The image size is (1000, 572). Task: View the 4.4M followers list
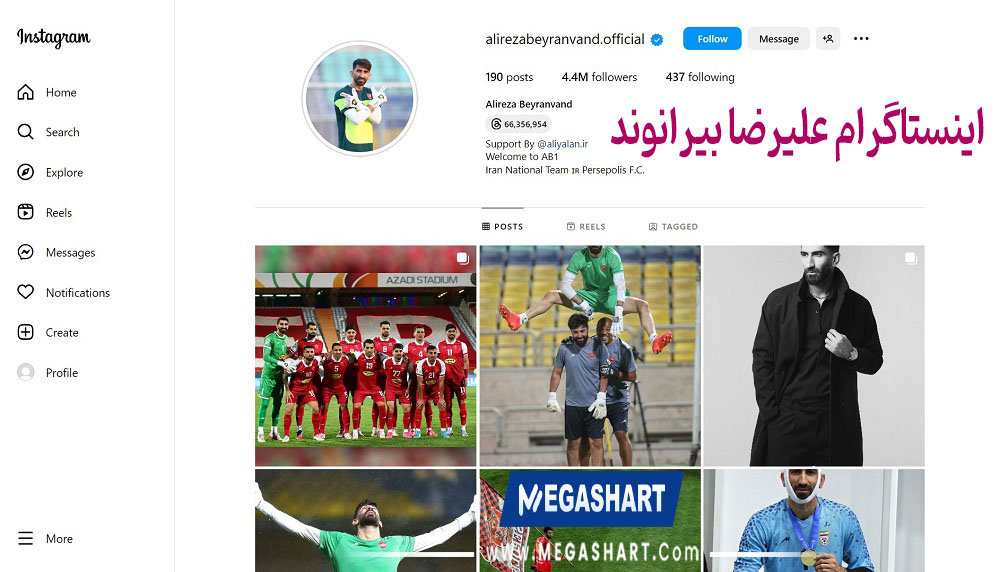[x=599, y=77]
